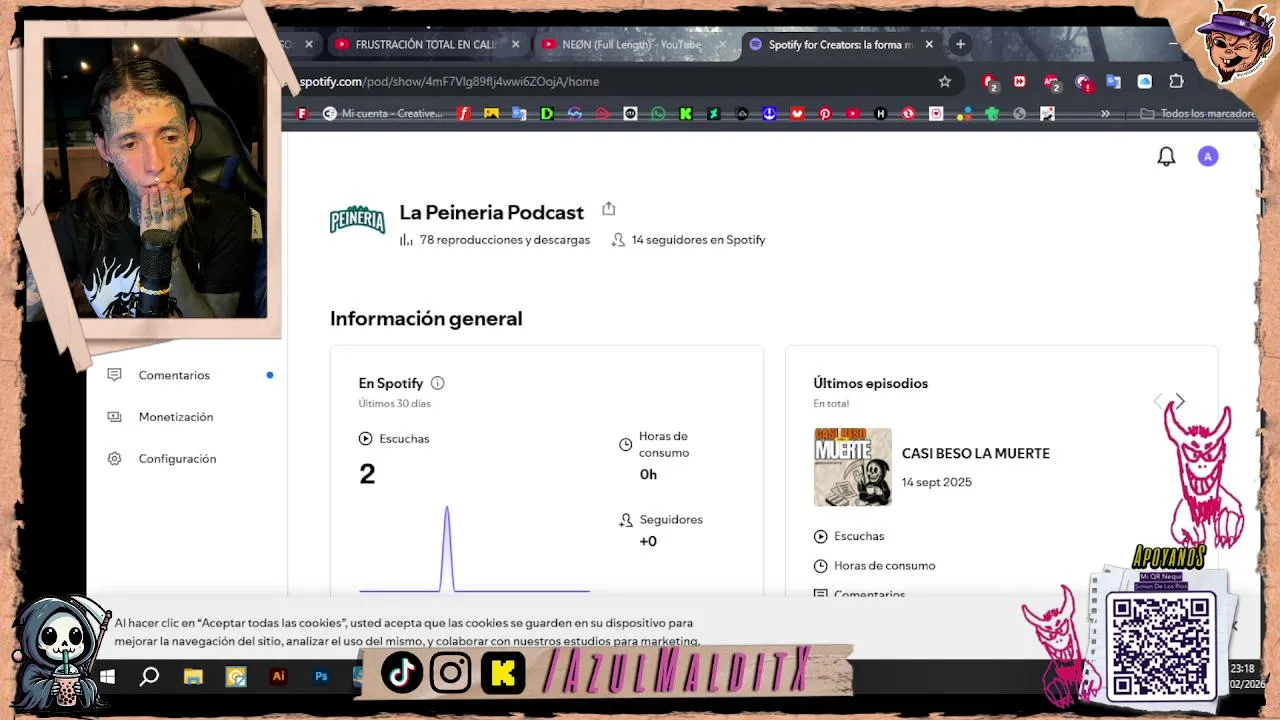Bookmark this page with the star icon

pyautogui.click(x=945, y=81)
